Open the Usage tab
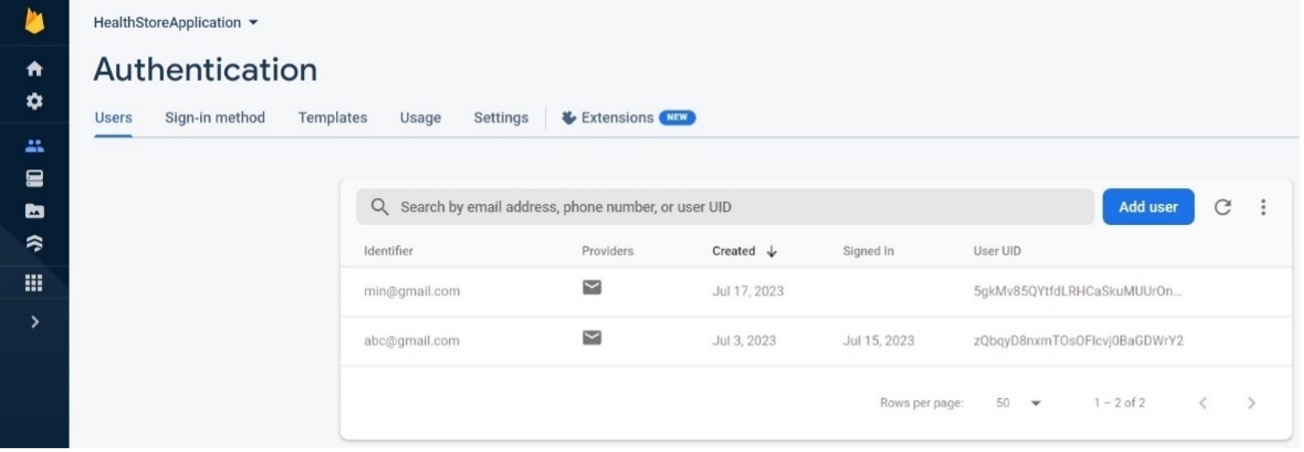The image size is (1304, 452). [x=420, y=118]
